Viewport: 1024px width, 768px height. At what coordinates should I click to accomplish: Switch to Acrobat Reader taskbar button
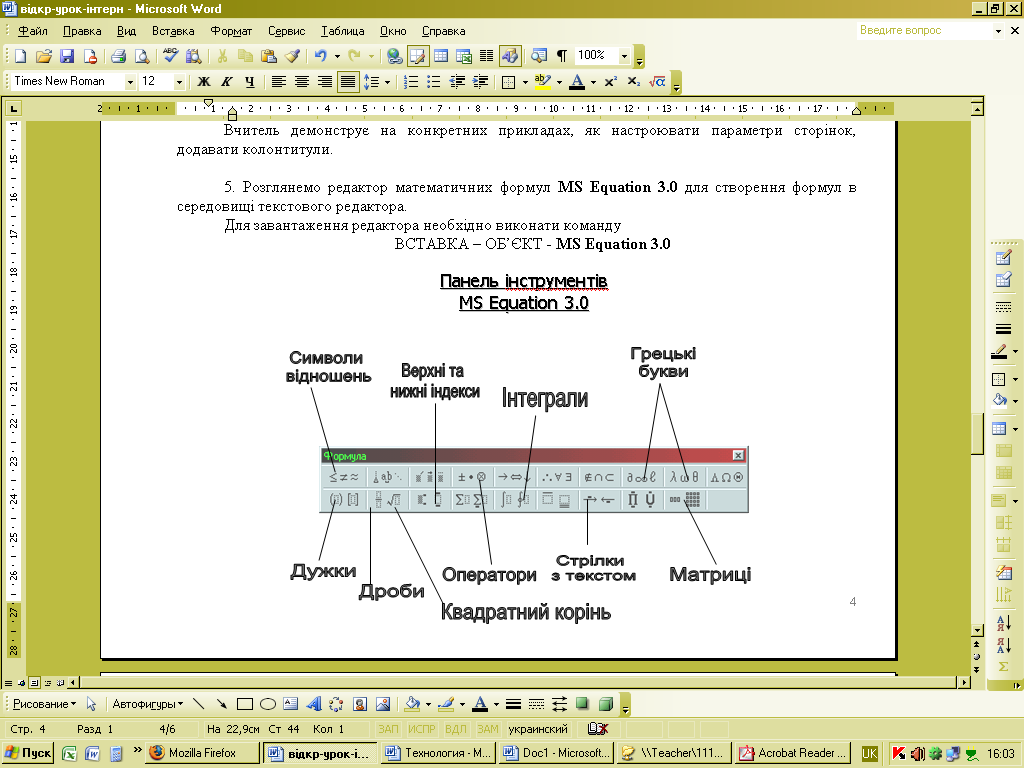point(792,753)
